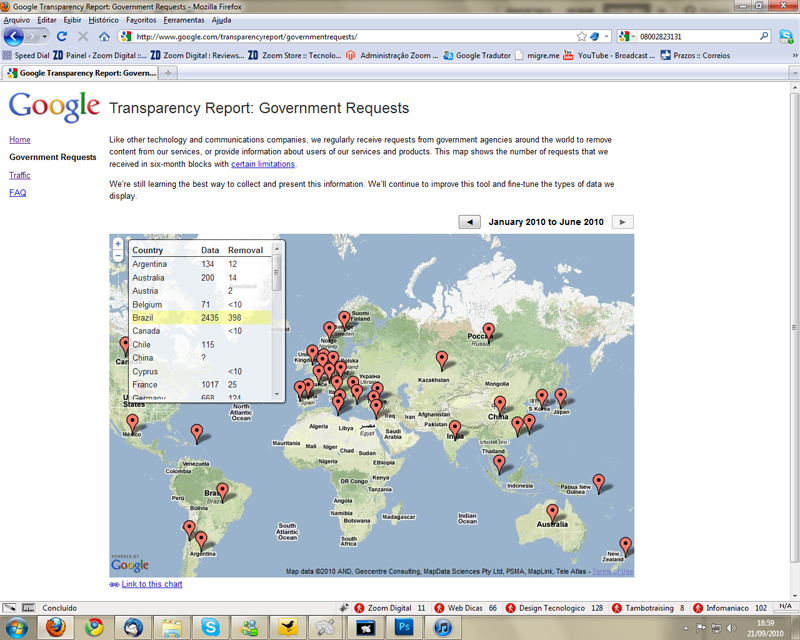Open the map Terms of Use link
This screenshot has width=800, height=640.
pos(612,571)
